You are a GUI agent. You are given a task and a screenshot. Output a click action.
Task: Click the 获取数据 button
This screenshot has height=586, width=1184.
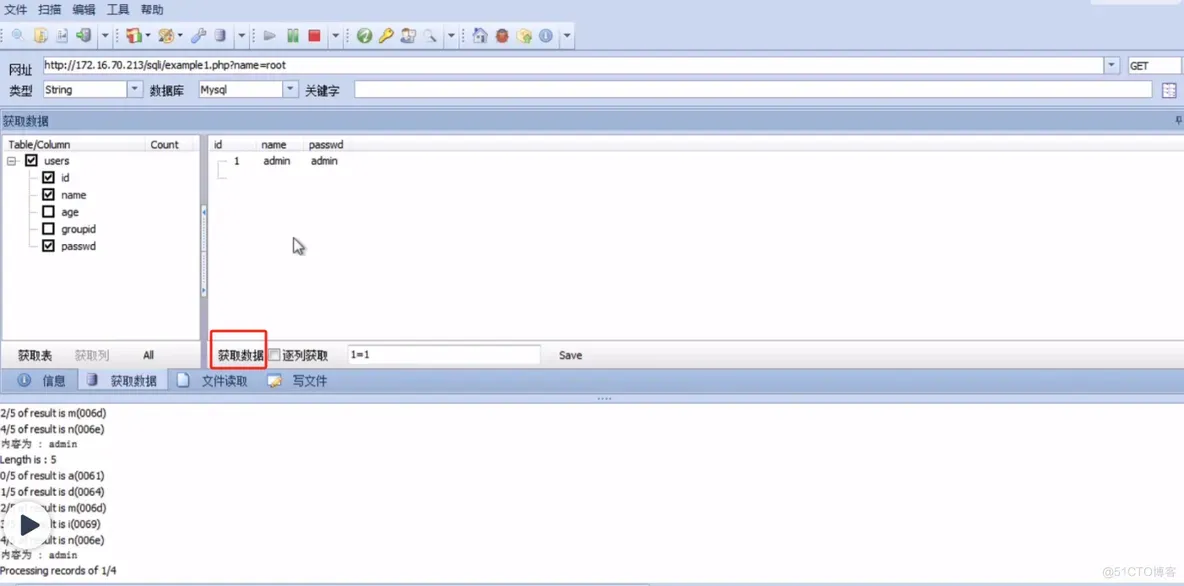[241, 355]
